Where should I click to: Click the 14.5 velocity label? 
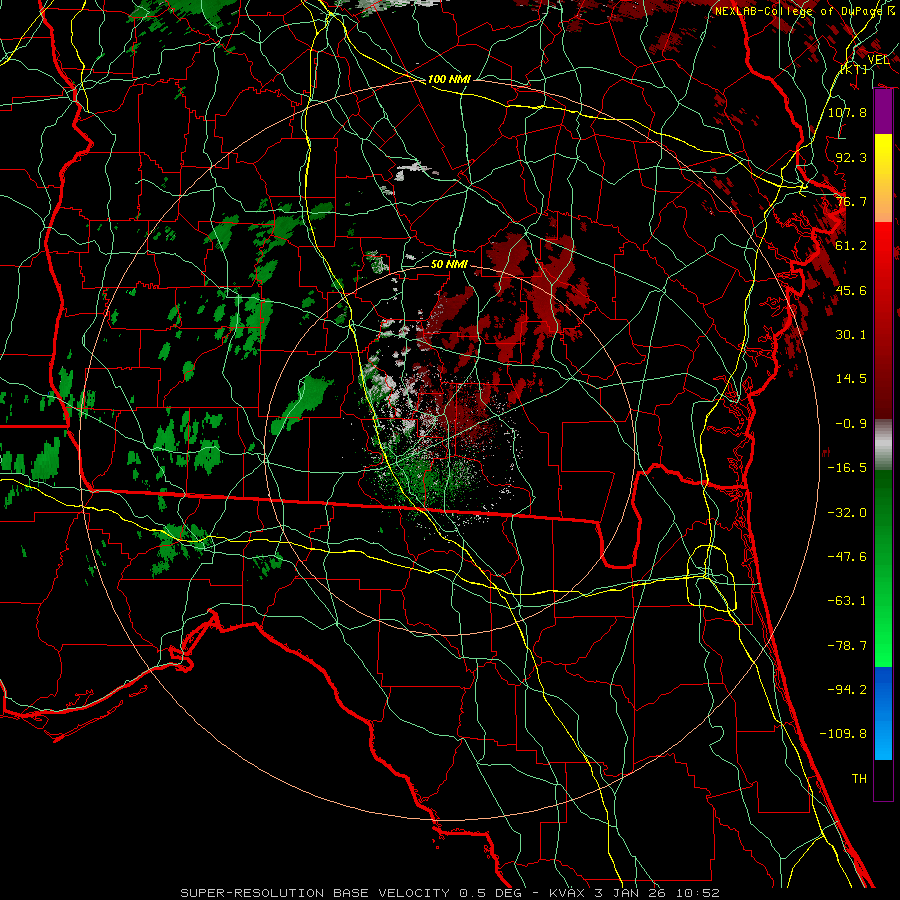click(x=851, y=379)
